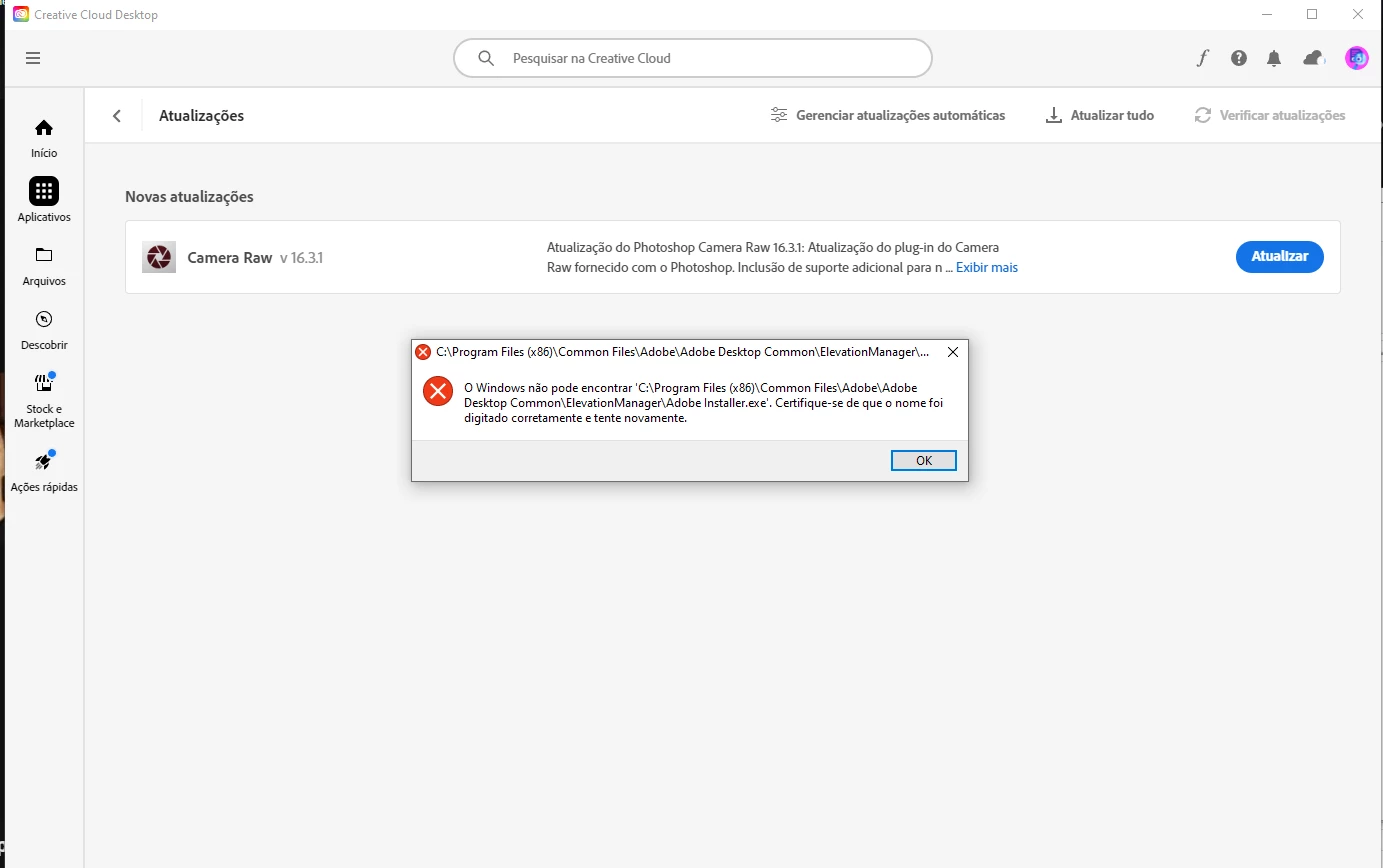This screenshot has height=868, width=1383.
Task: Open the fonts icon in header
Action: [x=1203, y=58]
